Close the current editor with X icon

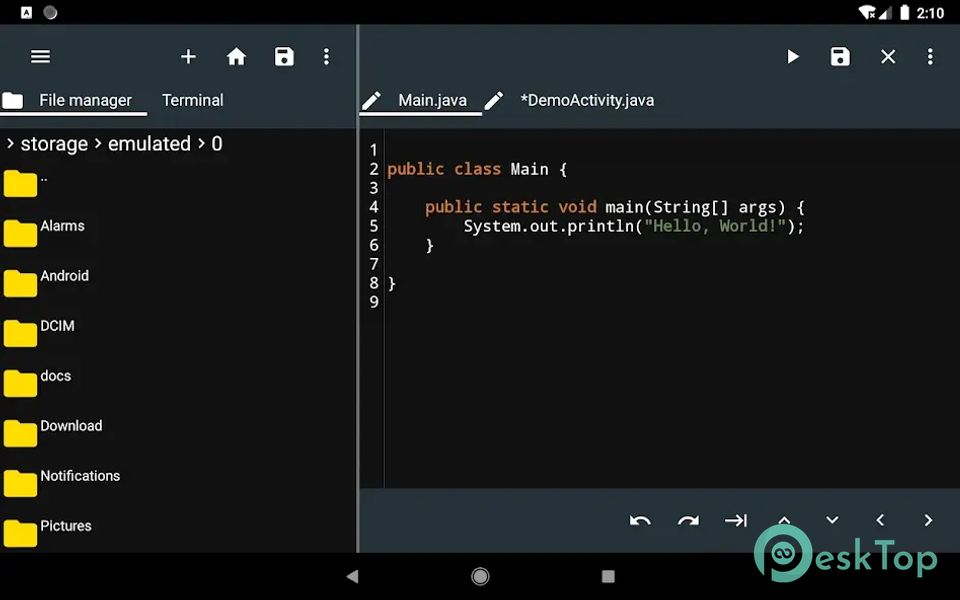(x=888, y=57)
